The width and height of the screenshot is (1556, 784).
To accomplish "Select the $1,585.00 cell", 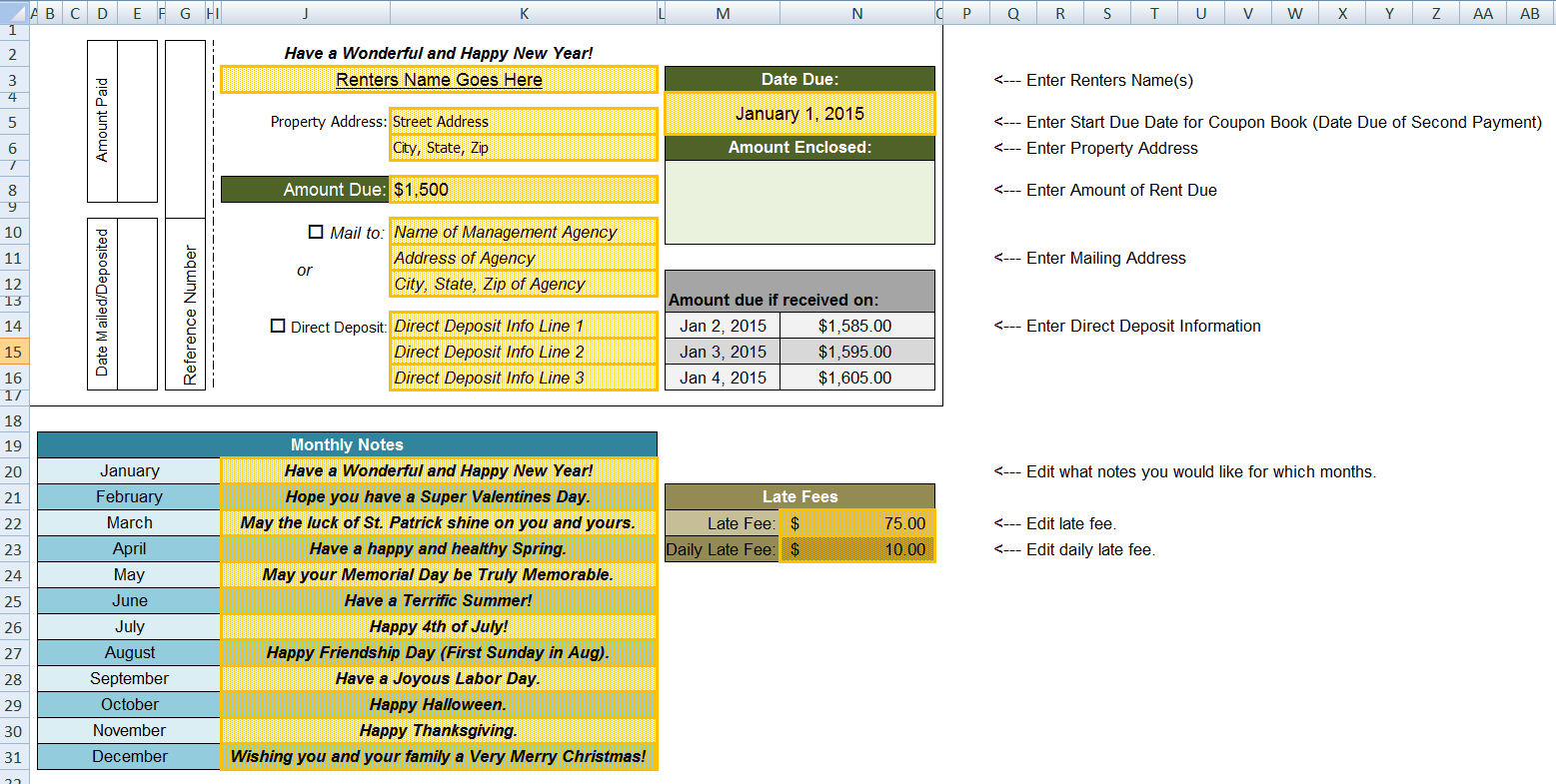I will [857, 326].
